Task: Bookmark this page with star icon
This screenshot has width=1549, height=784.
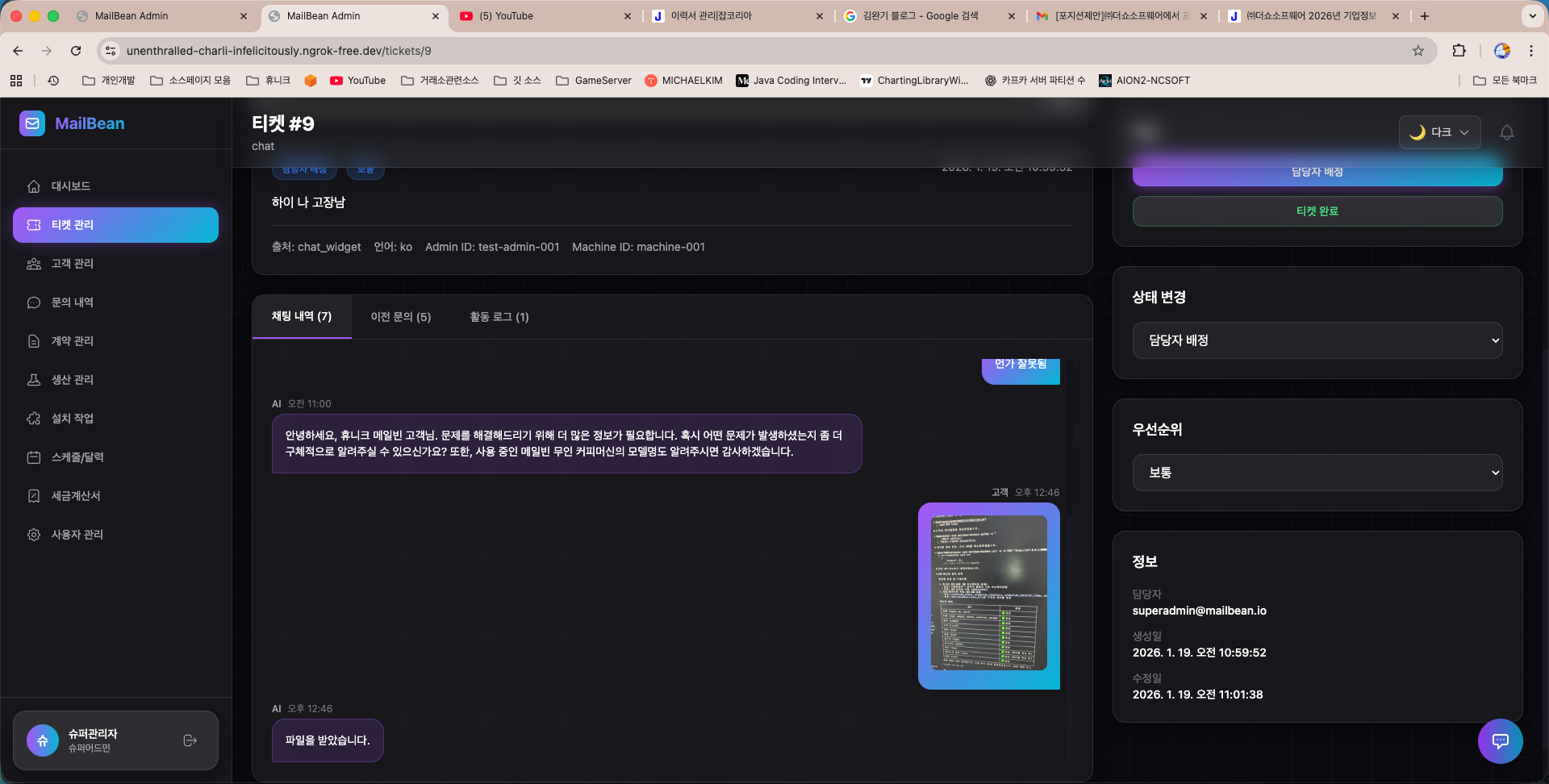Action: click(x=1418, y=51)
